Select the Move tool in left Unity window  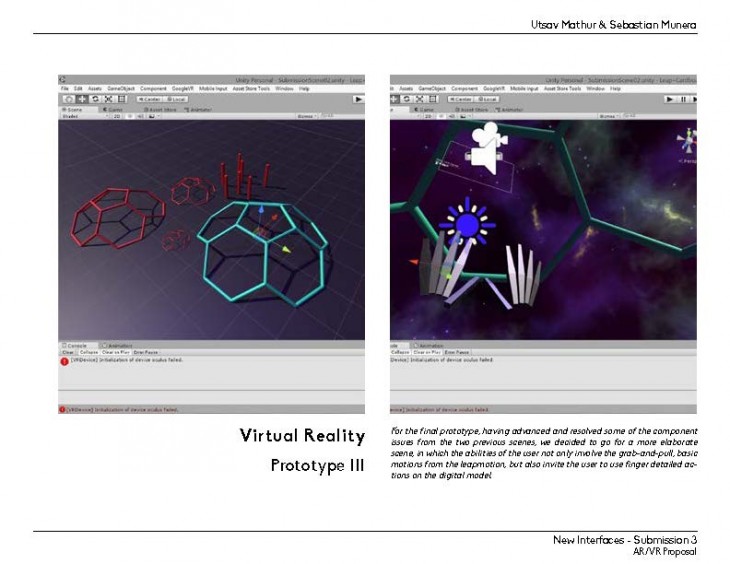click(82, 99)
